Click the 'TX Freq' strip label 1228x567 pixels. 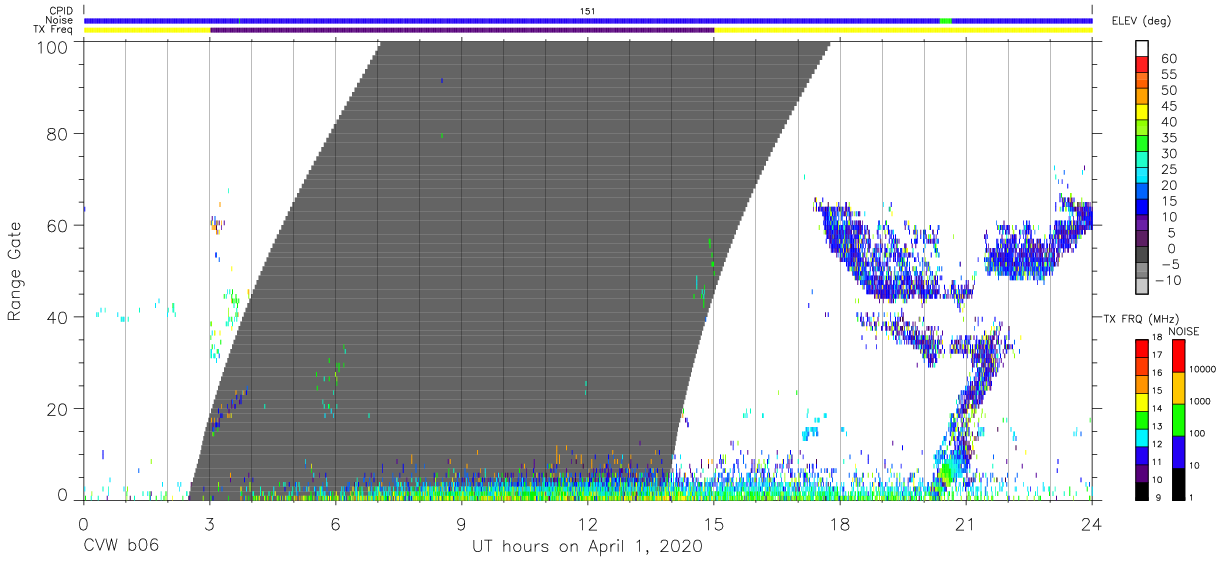point(53,30)
